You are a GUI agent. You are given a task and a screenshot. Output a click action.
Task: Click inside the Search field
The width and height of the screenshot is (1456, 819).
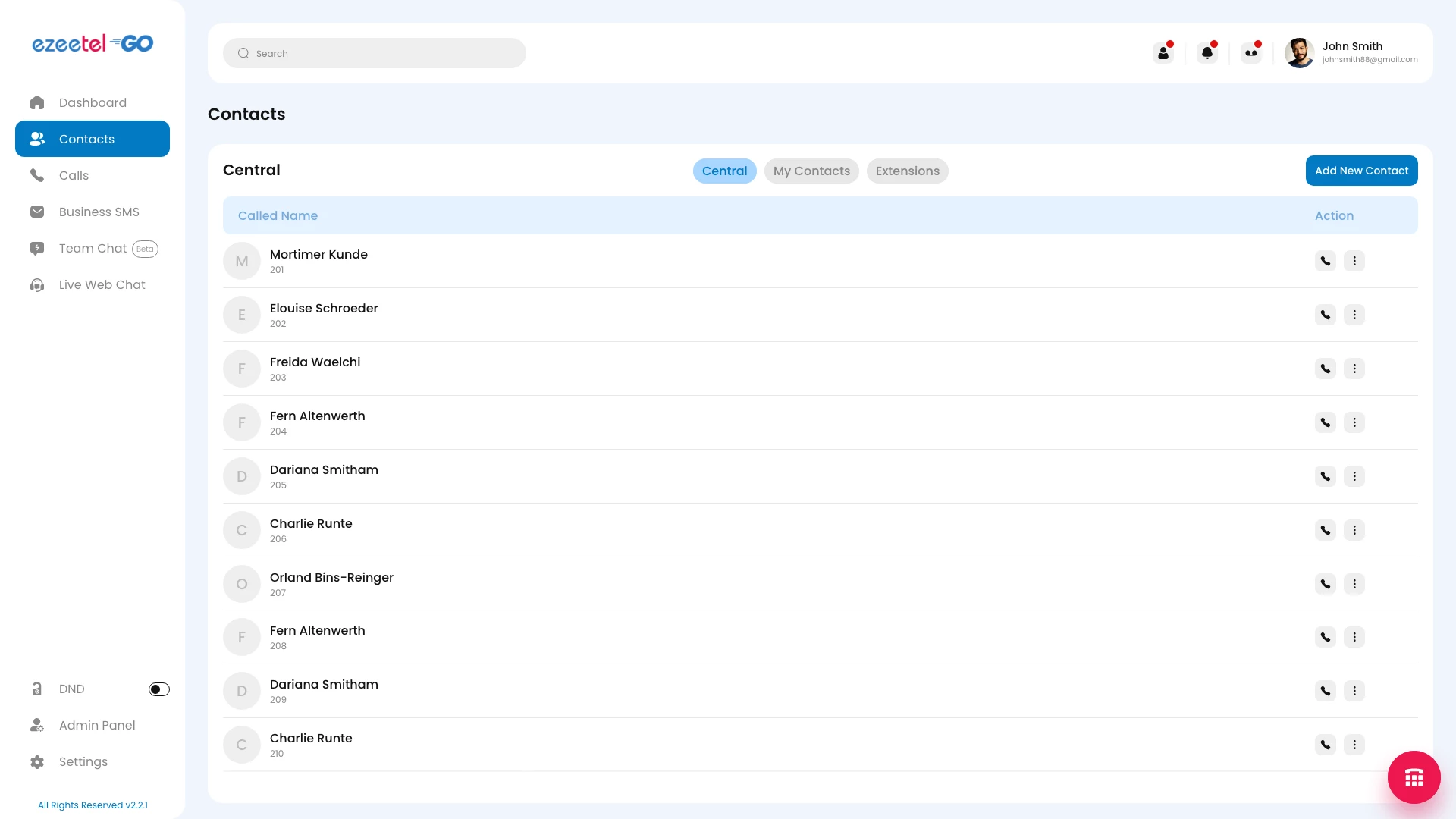tap(375, 53)
